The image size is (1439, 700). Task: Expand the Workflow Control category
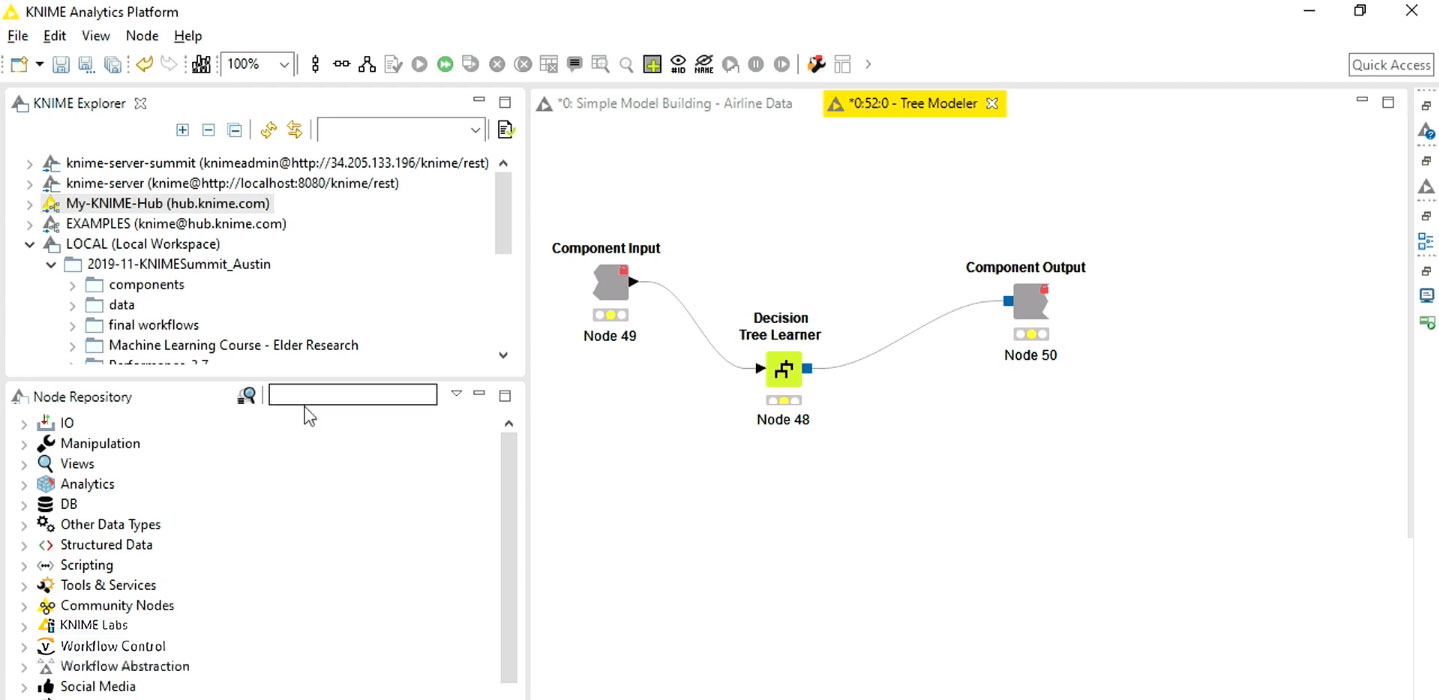click(x=24, y=647)
